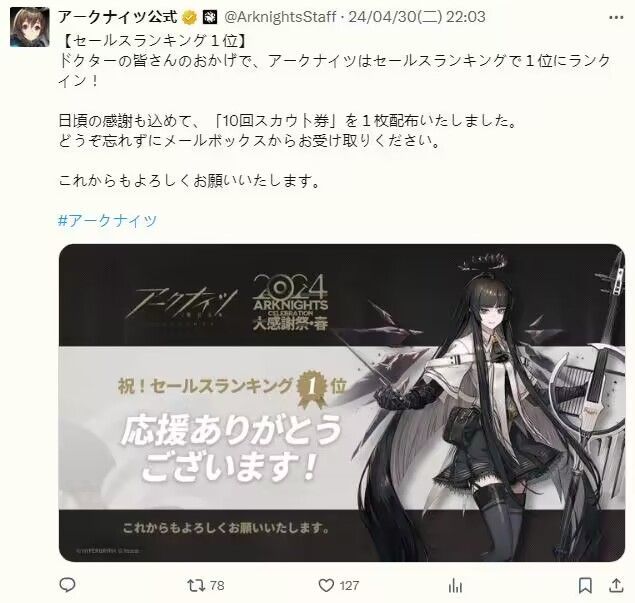Like the post with the heart icon
This screenshot has height=603, width=635.
(x=326, y=586)
